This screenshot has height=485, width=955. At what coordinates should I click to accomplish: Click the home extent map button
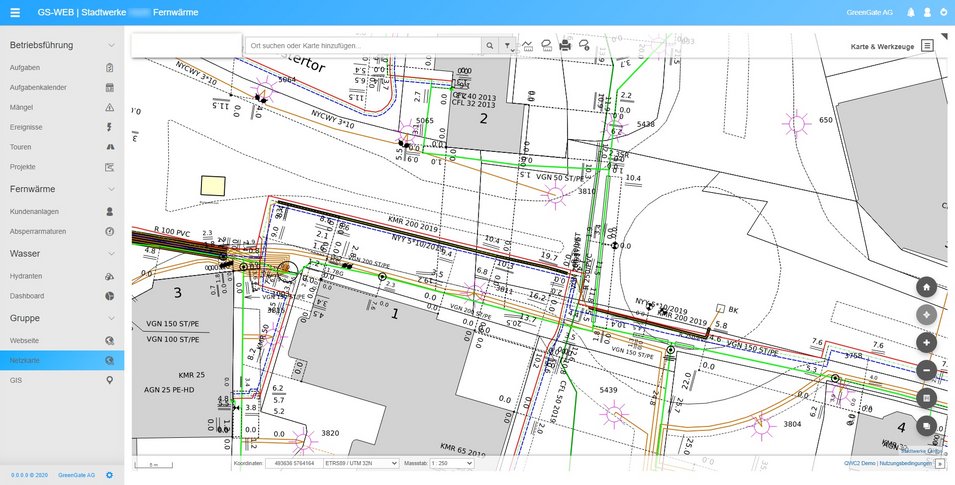926,287
